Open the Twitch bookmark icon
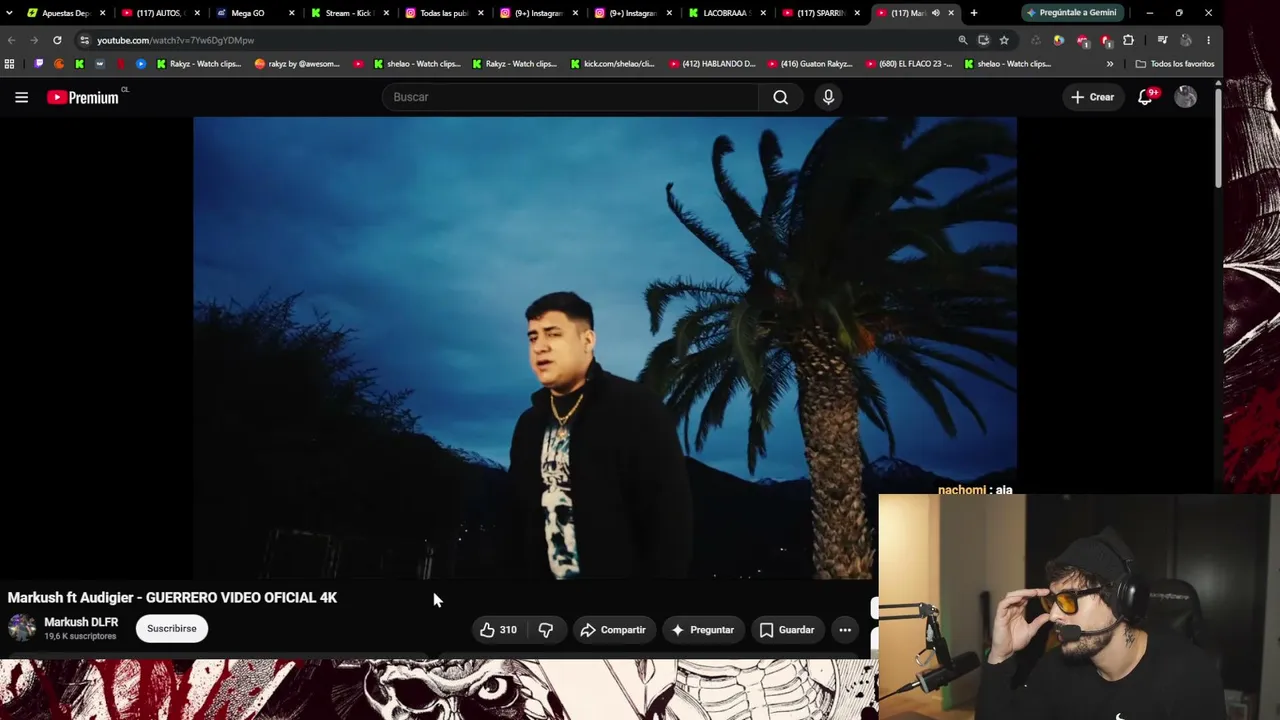 click(39, 64)
